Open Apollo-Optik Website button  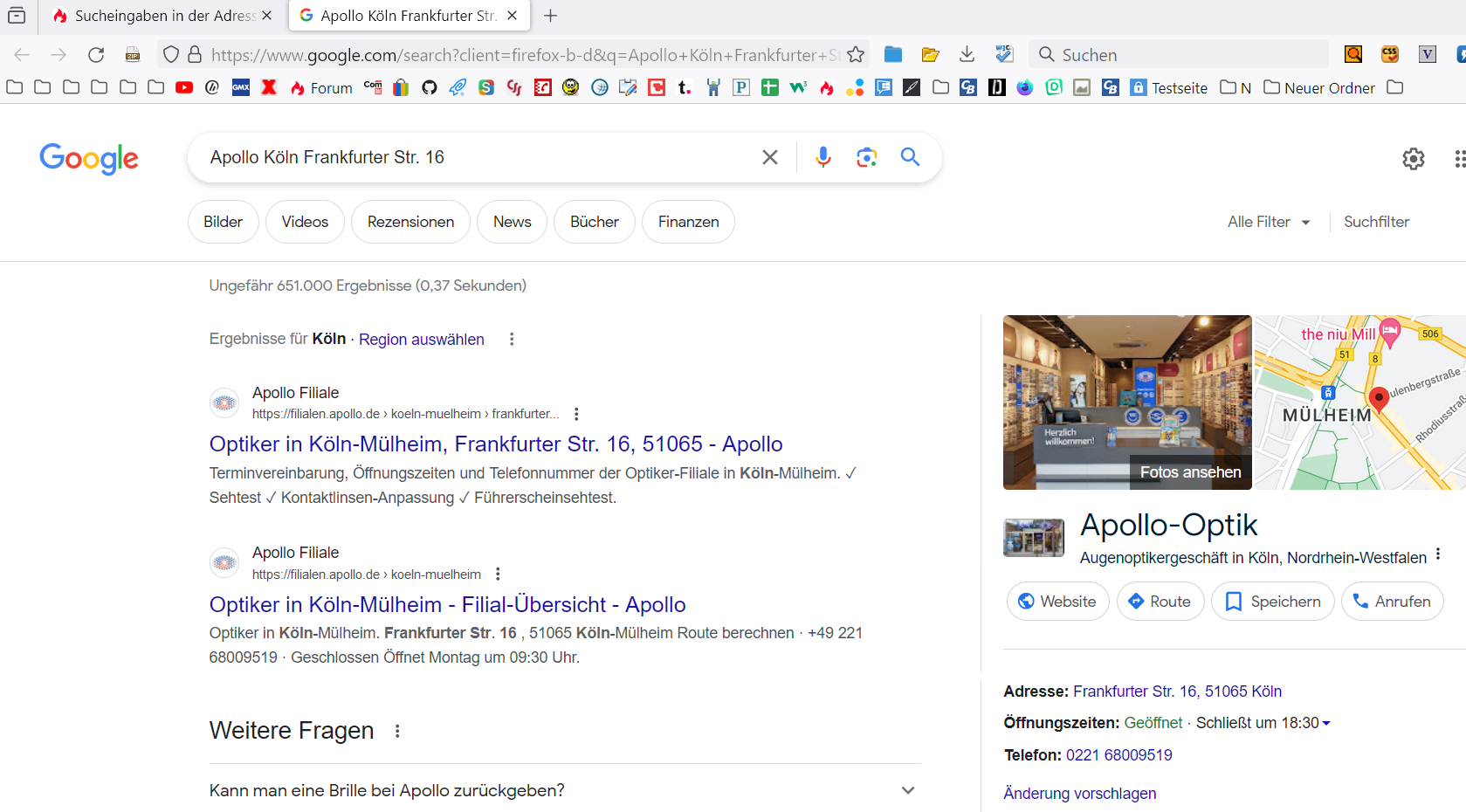(x=1058, y=602)
